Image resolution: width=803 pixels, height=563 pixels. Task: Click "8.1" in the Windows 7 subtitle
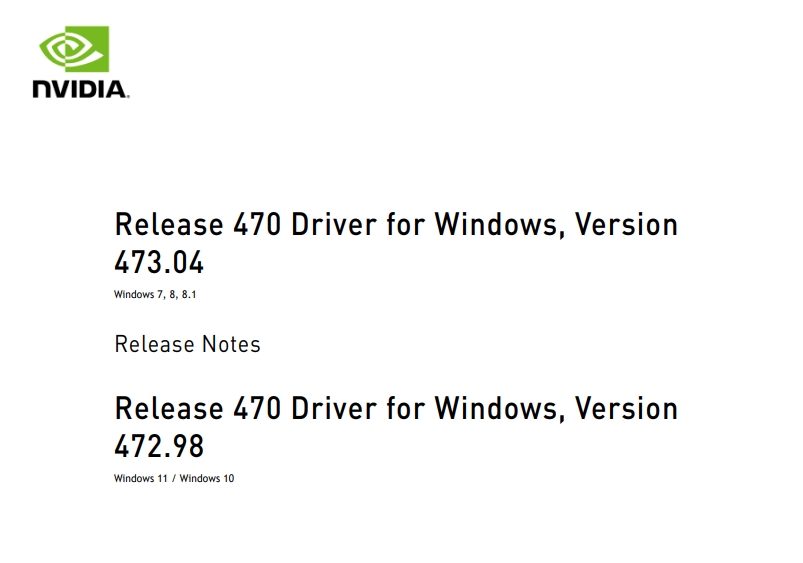point(189,295)
